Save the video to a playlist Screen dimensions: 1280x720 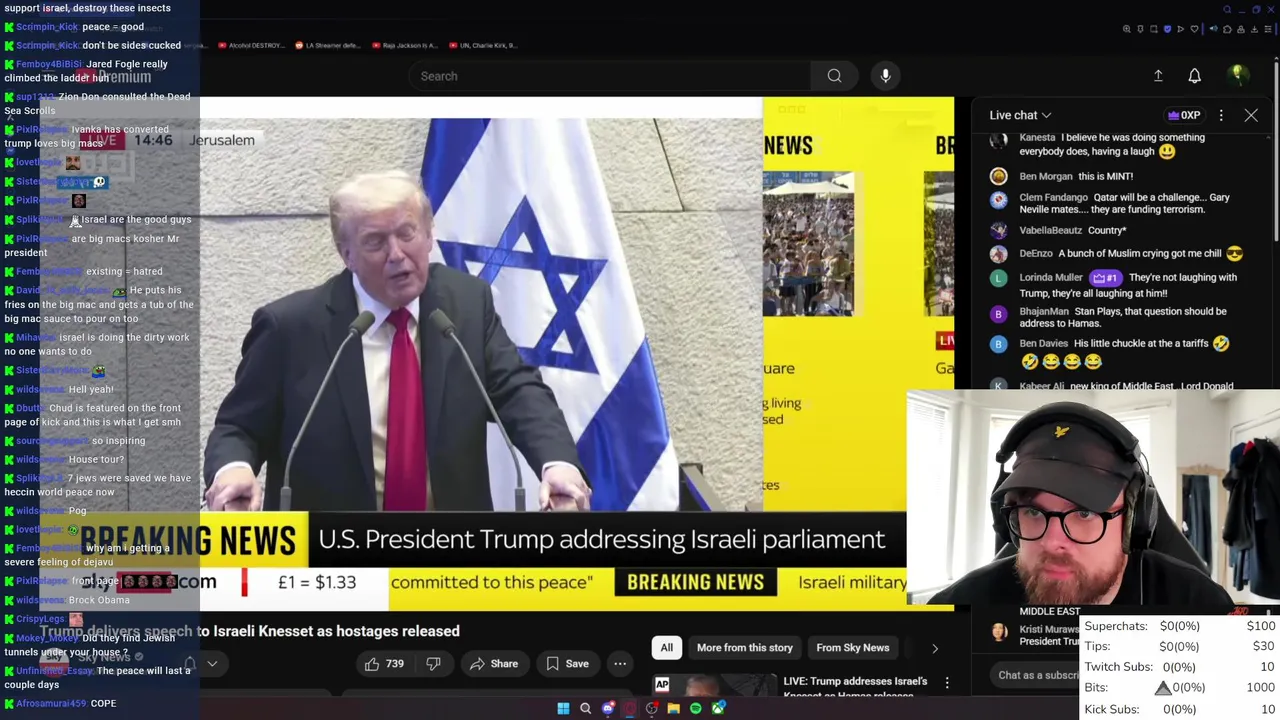click(x=566, y=664)
